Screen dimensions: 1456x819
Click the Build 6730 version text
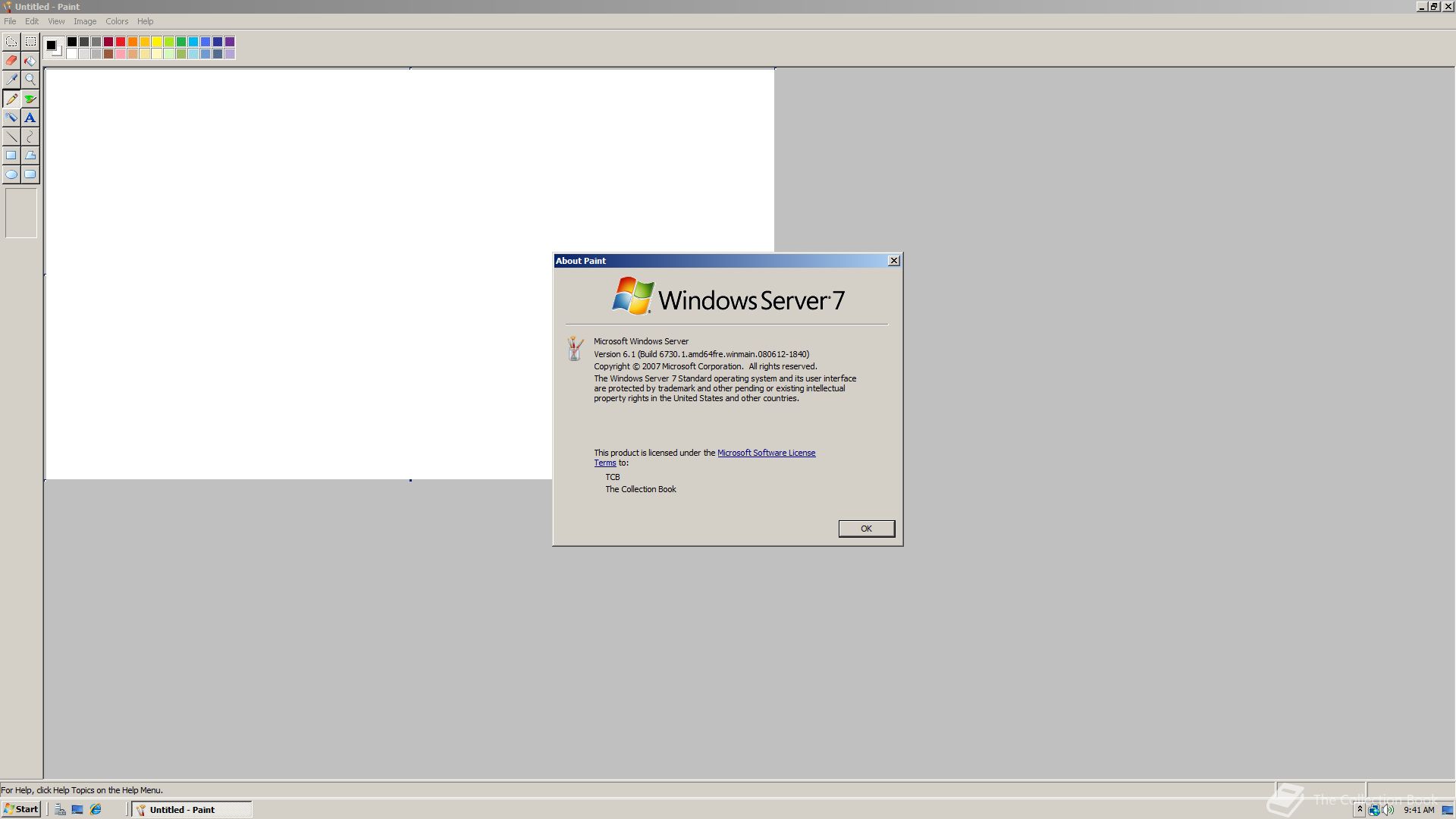pos(701,354)
